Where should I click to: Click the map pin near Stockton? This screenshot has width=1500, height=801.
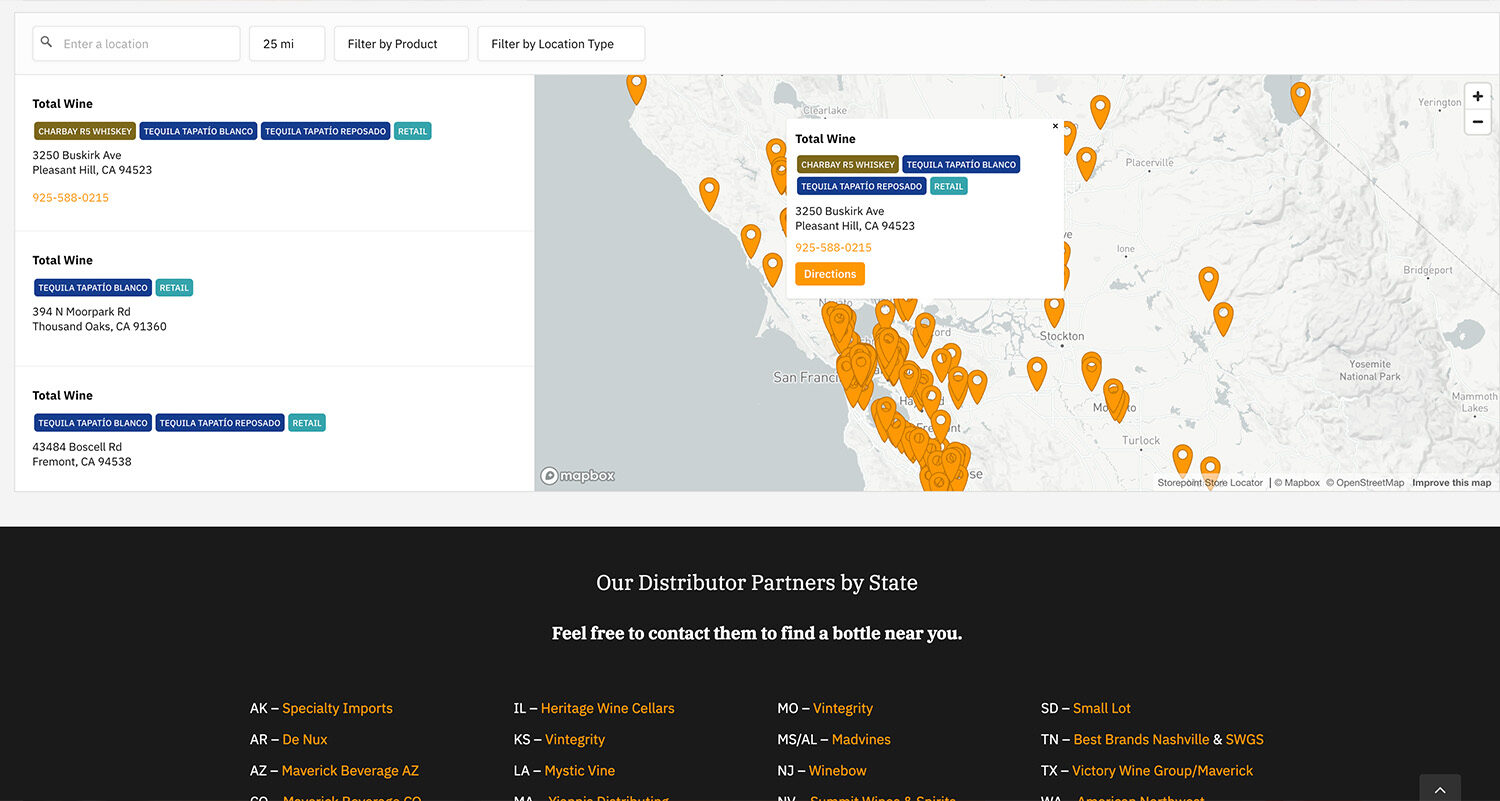(x=1054, y=309)
